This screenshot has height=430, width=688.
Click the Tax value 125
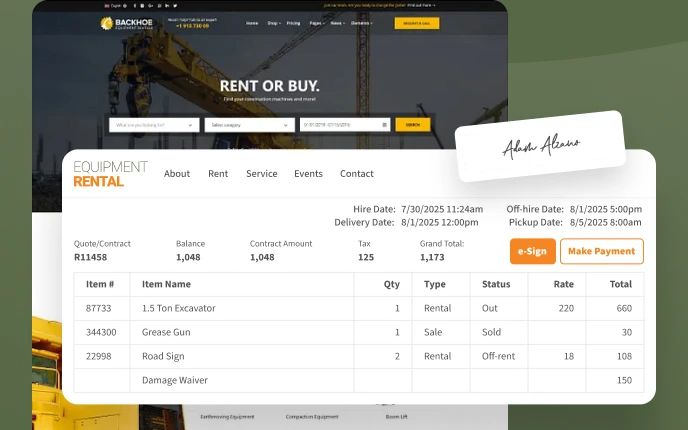[x=366, y=258]
